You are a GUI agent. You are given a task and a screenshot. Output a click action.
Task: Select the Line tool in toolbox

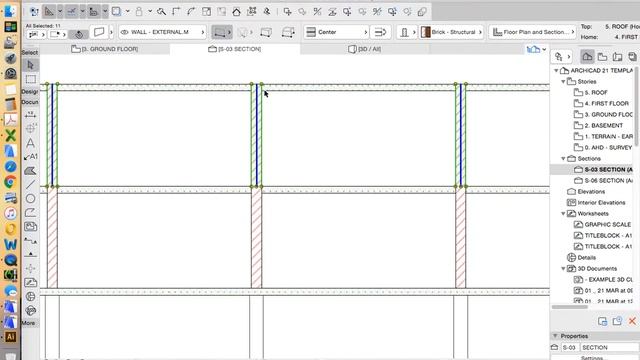tap(31, 184)
